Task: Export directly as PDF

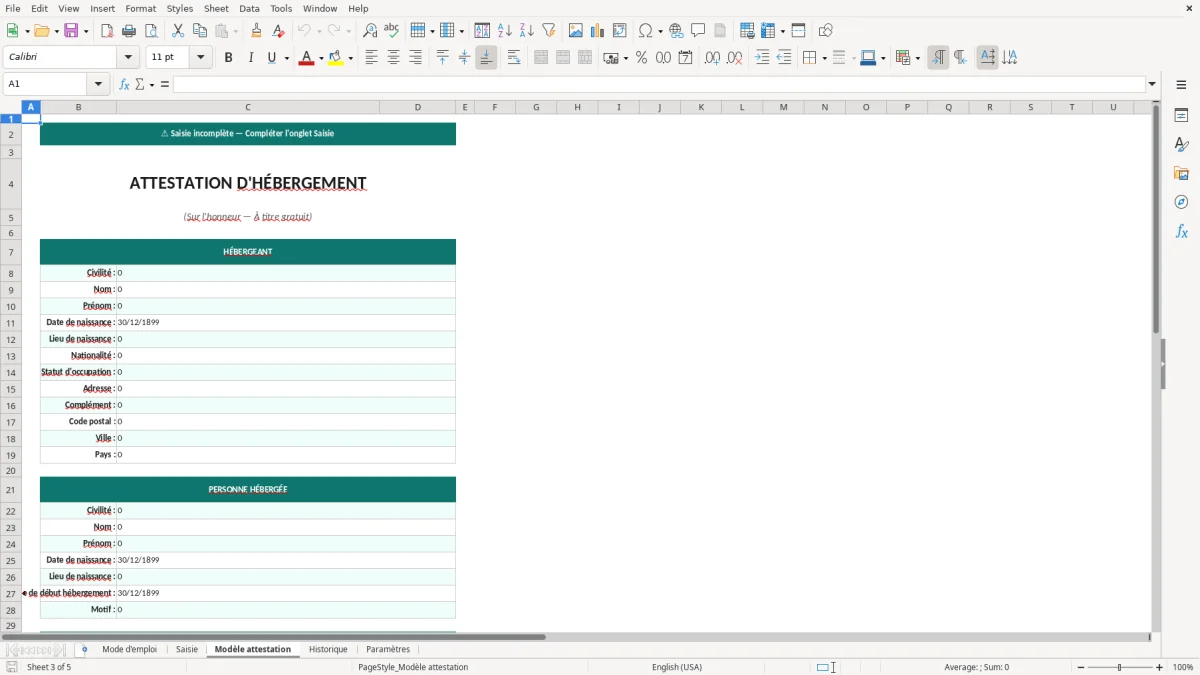Action: pos(107,31)
